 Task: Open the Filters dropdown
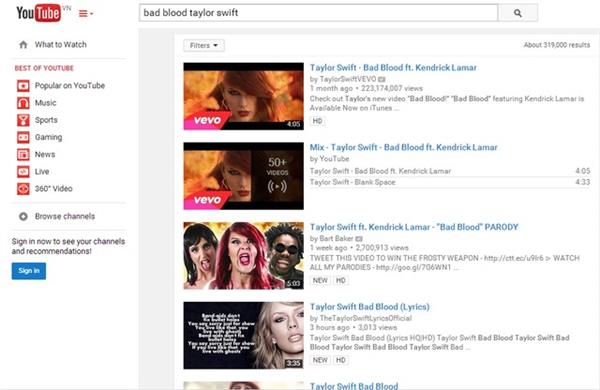(x=204, y=45)
